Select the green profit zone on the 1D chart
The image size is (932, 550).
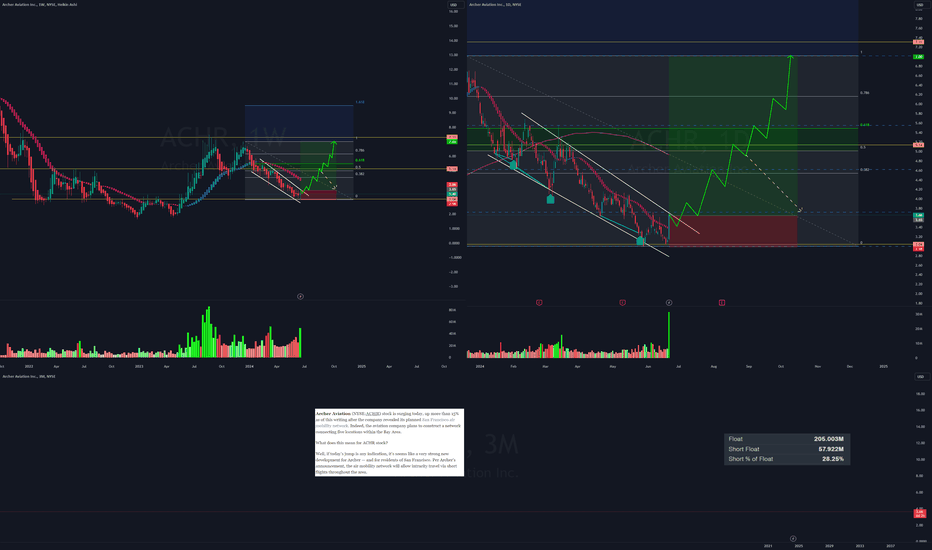click(733, 135)
